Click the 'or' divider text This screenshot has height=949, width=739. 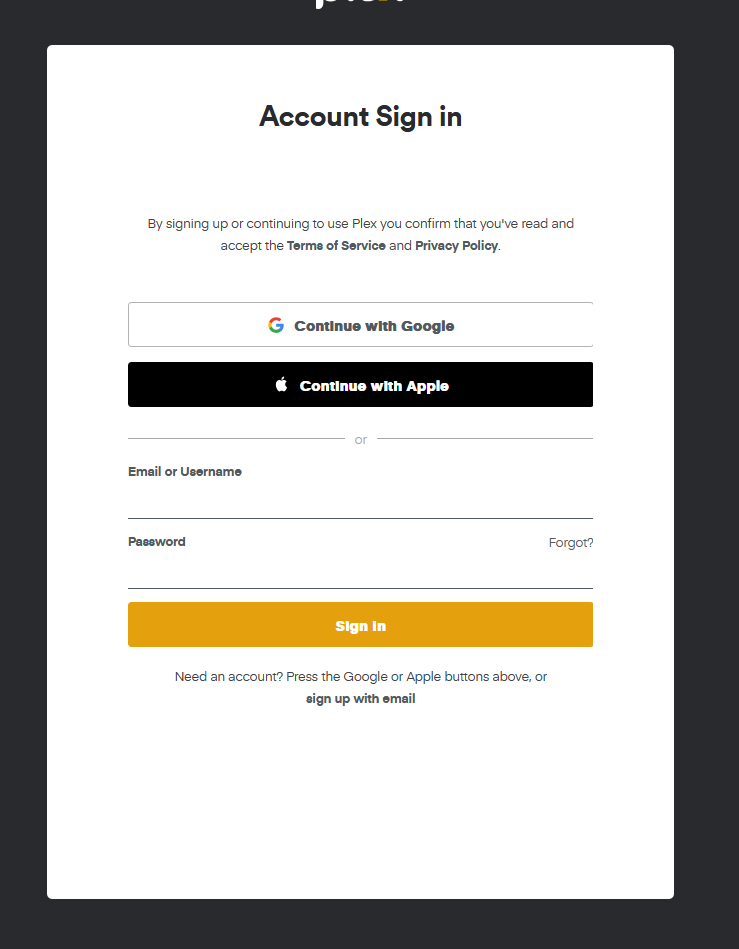361,440
